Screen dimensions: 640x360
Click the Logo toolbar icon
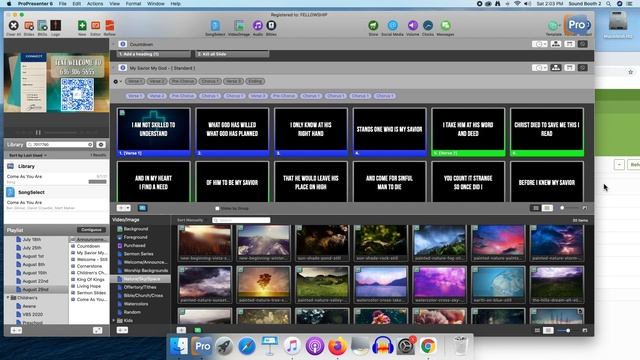pyautogui.click(x=56, y=26)
